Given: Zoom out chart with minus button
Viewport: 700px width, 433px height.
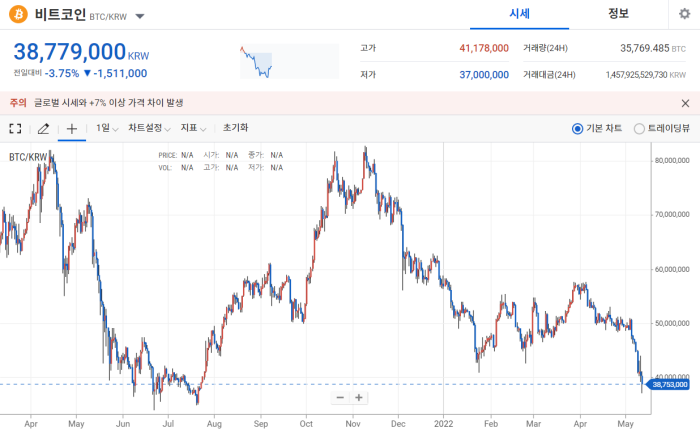Looking at the screenshot, I should click(x=340, y=397).
